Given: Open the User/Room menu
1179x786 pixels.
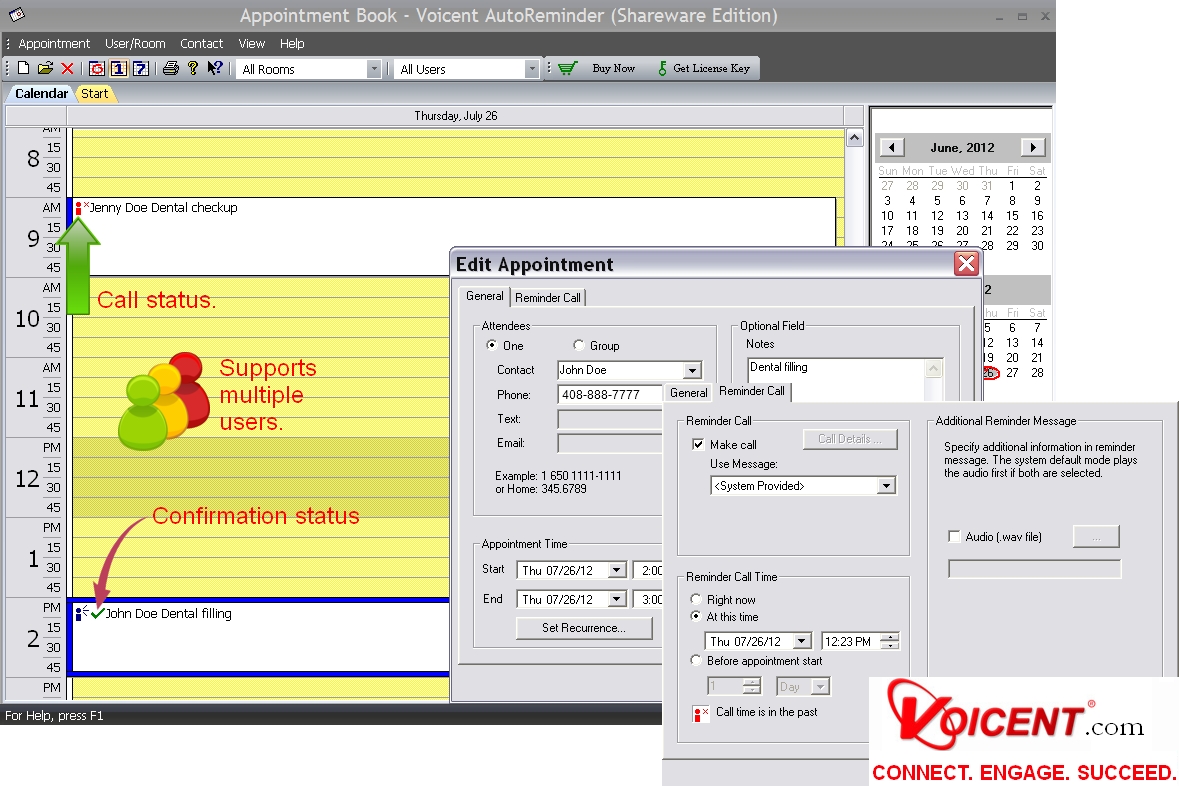Looking at the screenshot, I should click(135, 43).
